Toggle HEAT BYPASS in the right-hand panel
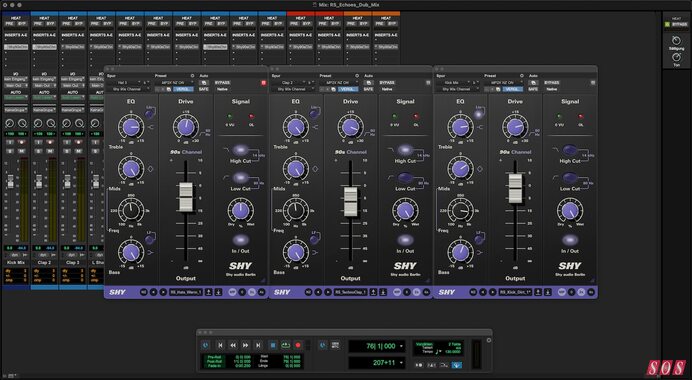 click(679, 25)
